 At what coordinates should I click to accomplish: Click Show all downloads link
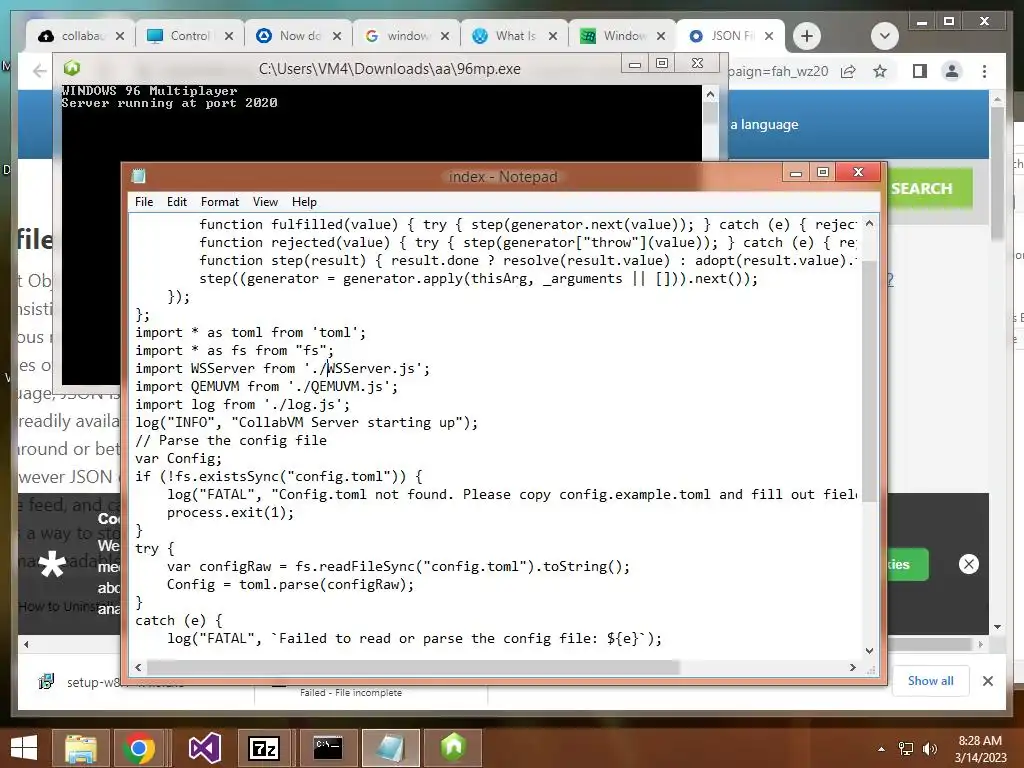[x=930, y=681]
